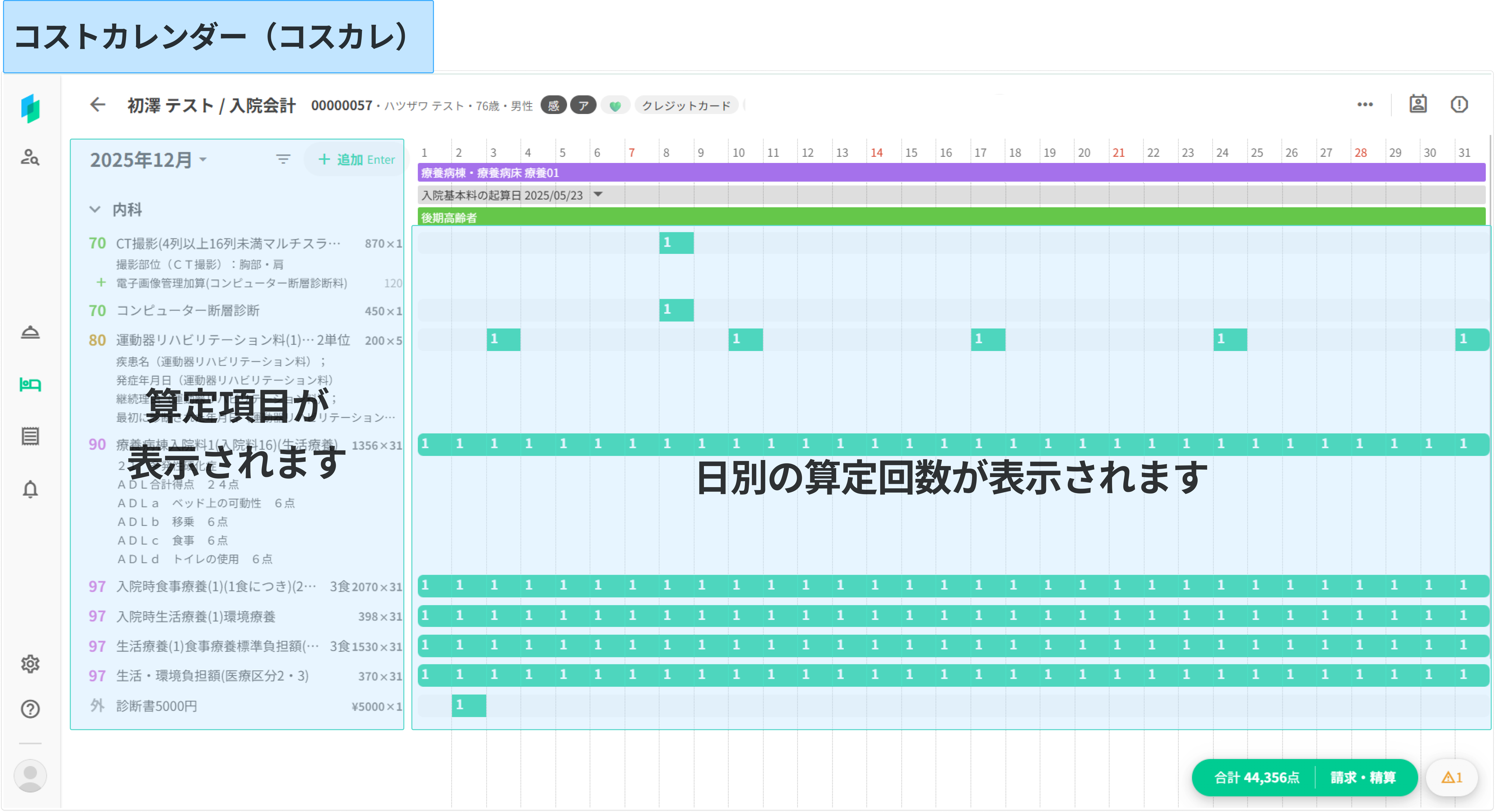Open the notifications bell icon
The image size is (1495, 812).
tap(30, 489)
